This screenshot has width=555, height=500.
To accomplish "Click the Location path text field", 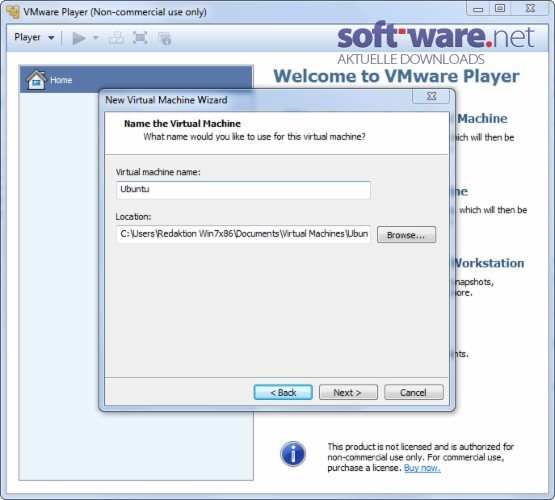I will [243, 234].
